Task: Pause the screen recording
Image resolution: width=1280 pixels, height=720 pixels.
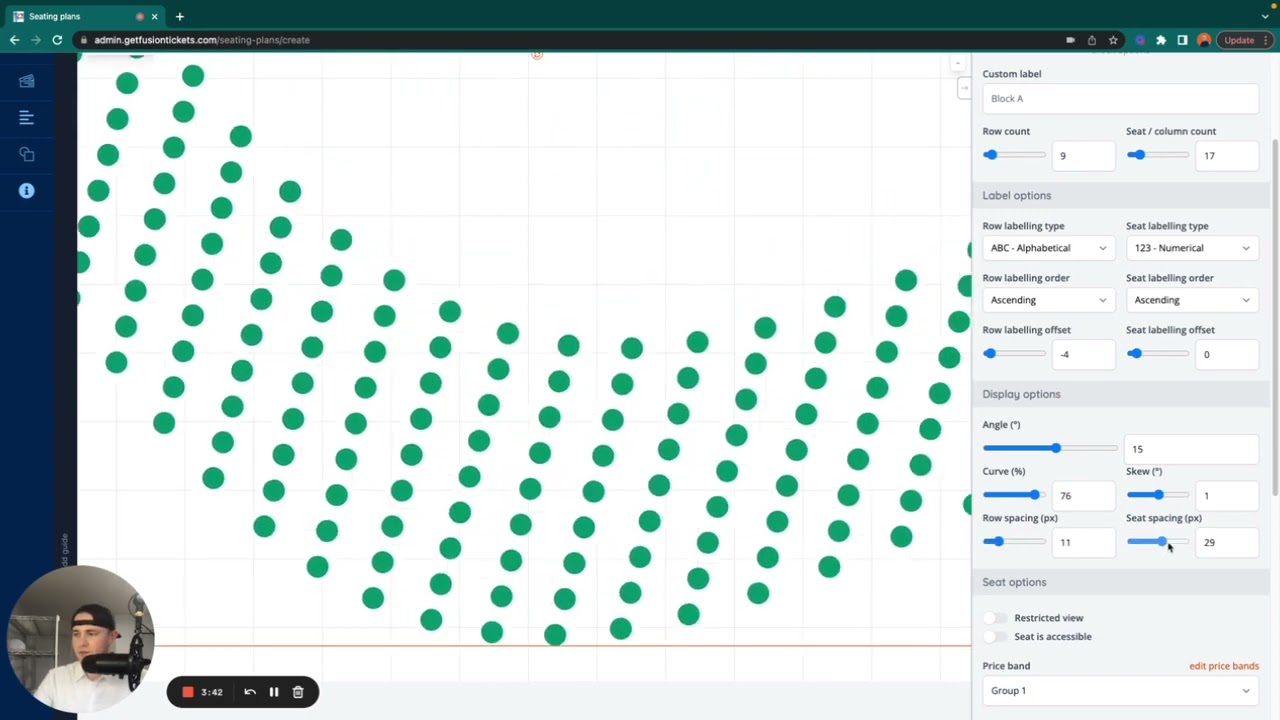Action: (x=274, y=692)
